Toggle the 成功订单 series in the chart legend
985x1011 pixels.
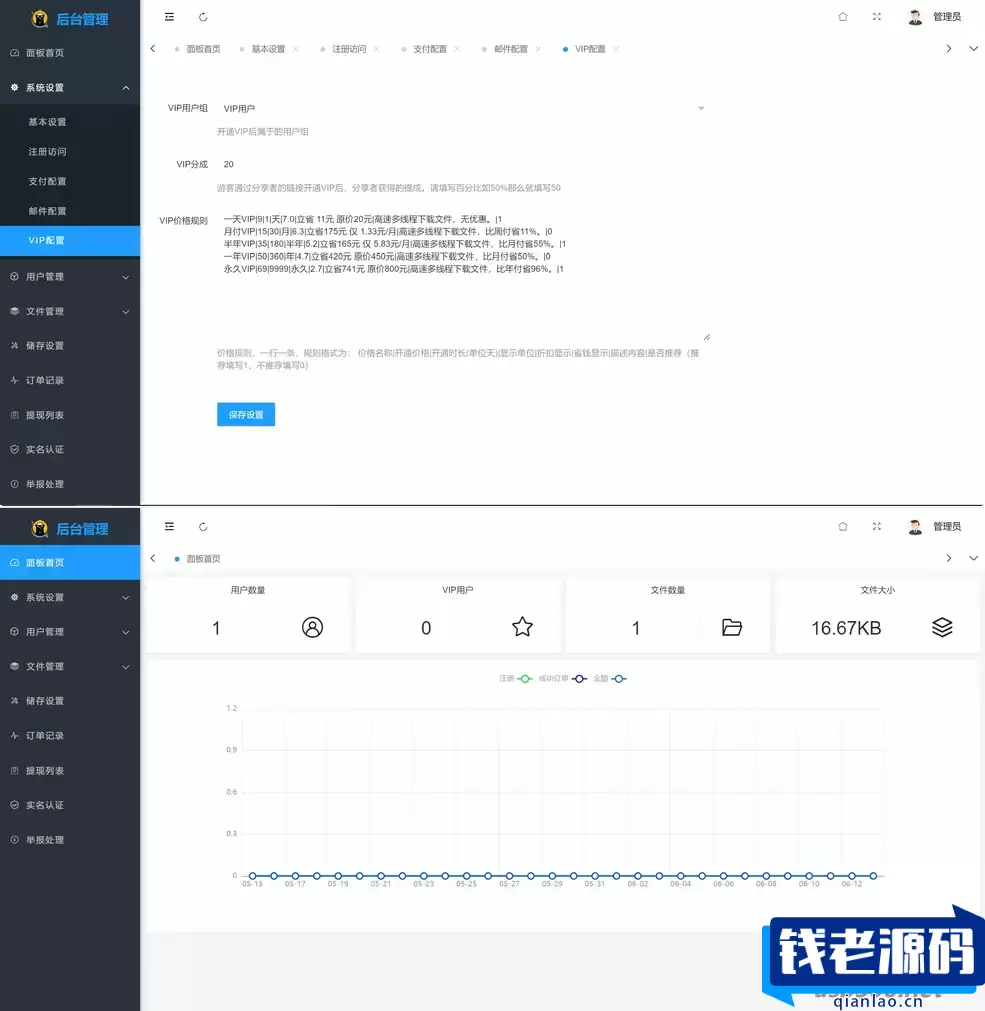click(563, 679)
